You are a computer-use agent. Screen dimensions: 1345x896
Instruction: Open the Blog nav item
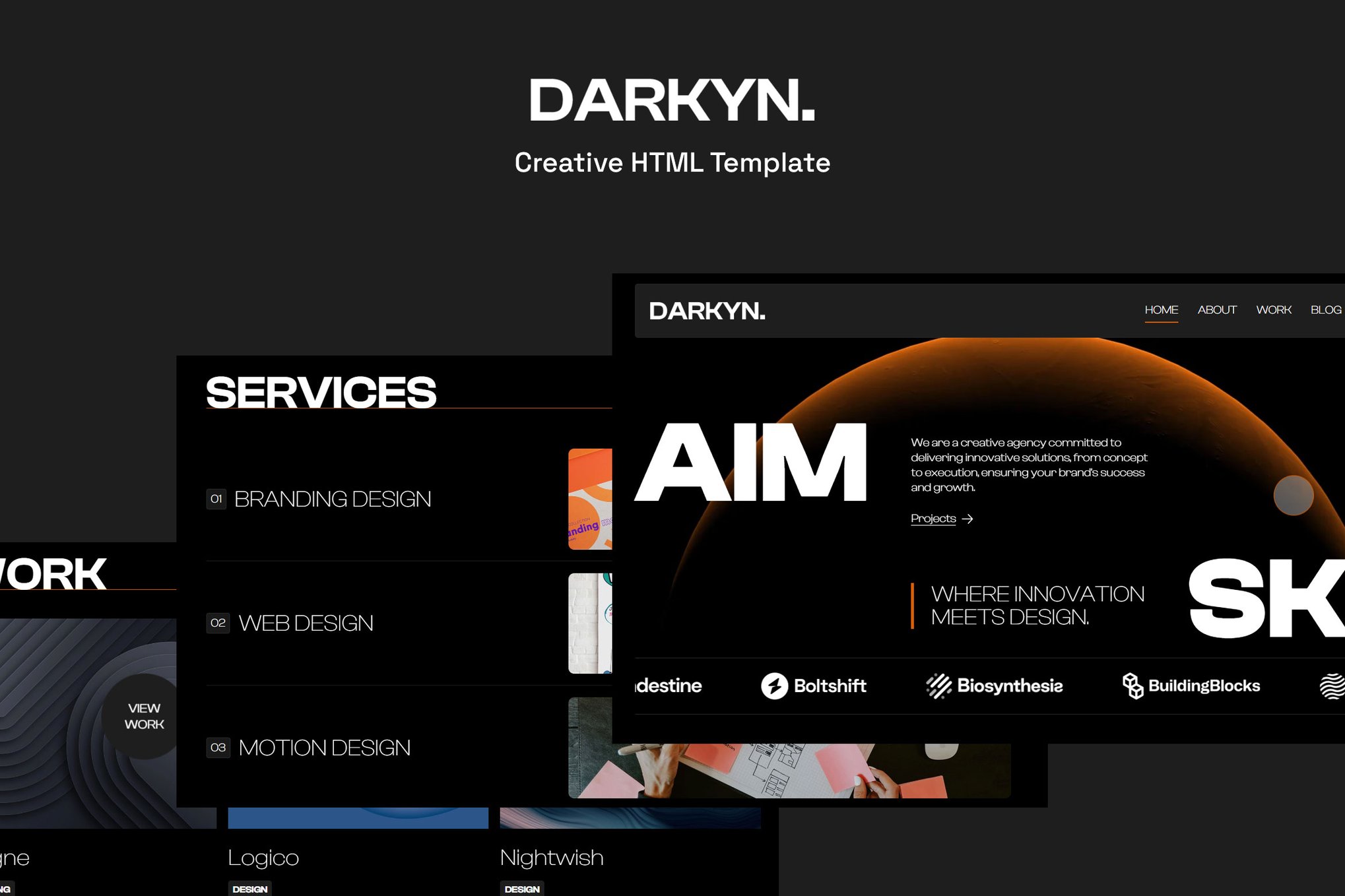pos(1325,310)
